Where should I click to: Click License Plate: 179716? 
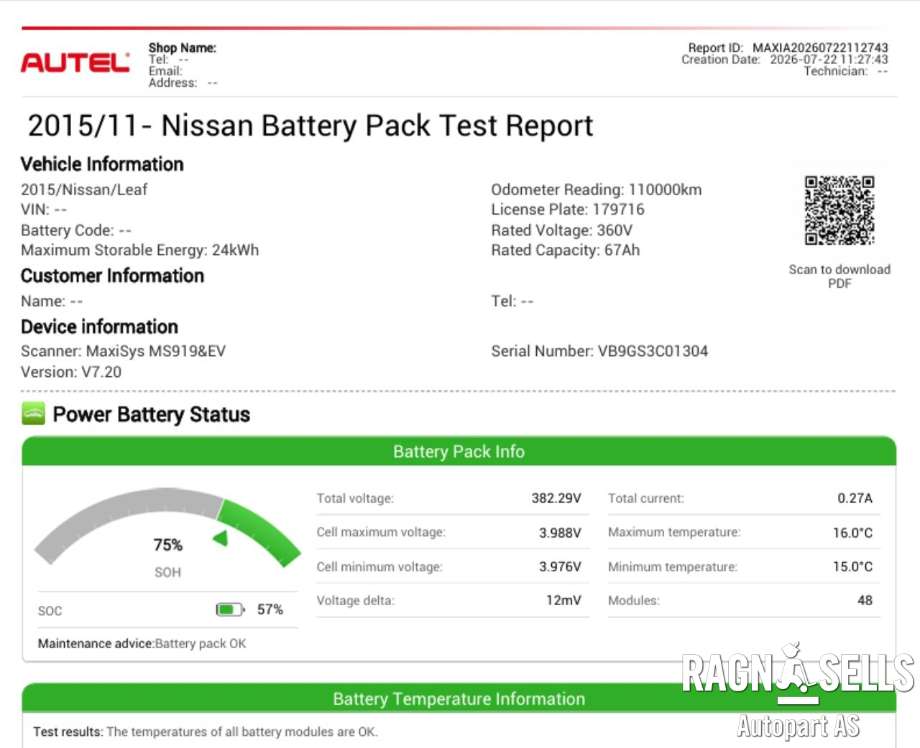pos(567,209)
